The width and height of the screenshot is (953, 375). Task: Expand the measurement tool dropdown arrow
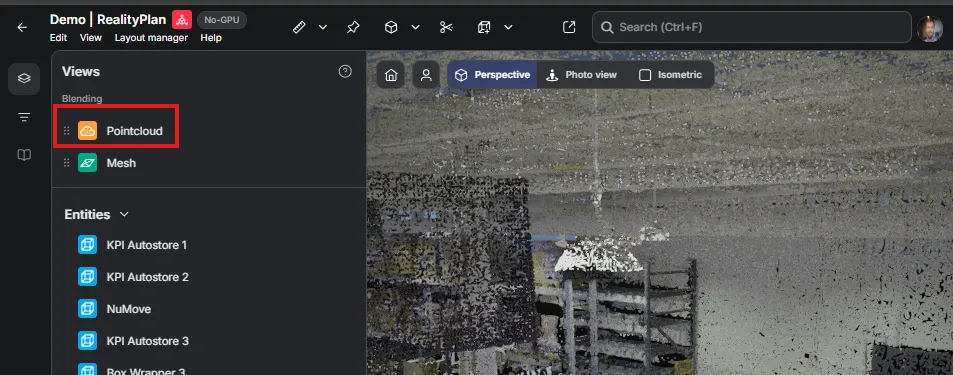323,27
